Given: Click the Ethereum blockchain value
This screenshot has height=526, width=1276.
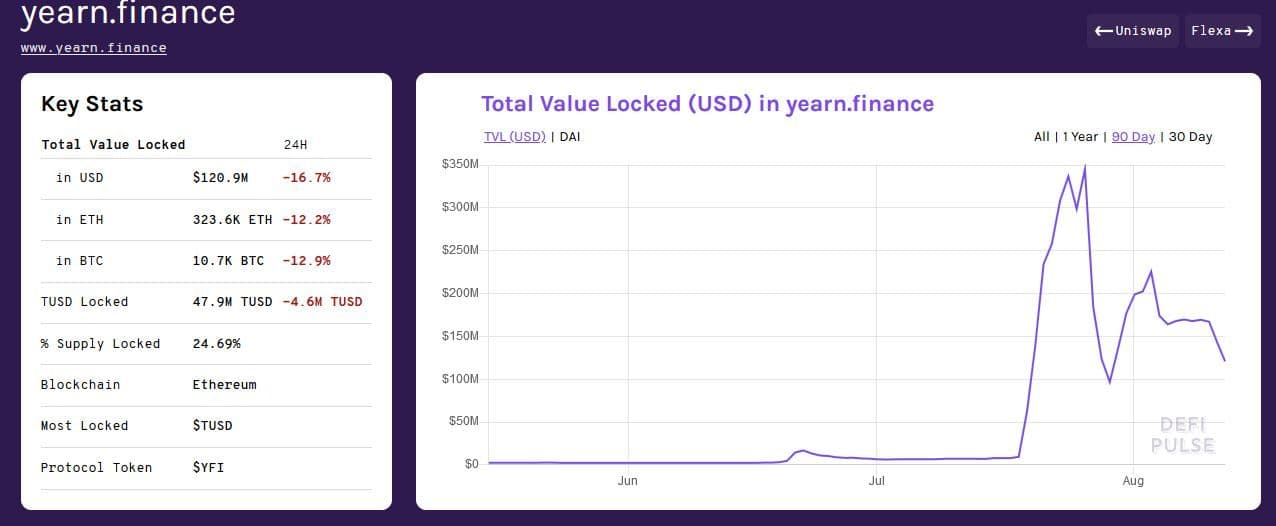Looking at the screenshot, I should 224,385.
